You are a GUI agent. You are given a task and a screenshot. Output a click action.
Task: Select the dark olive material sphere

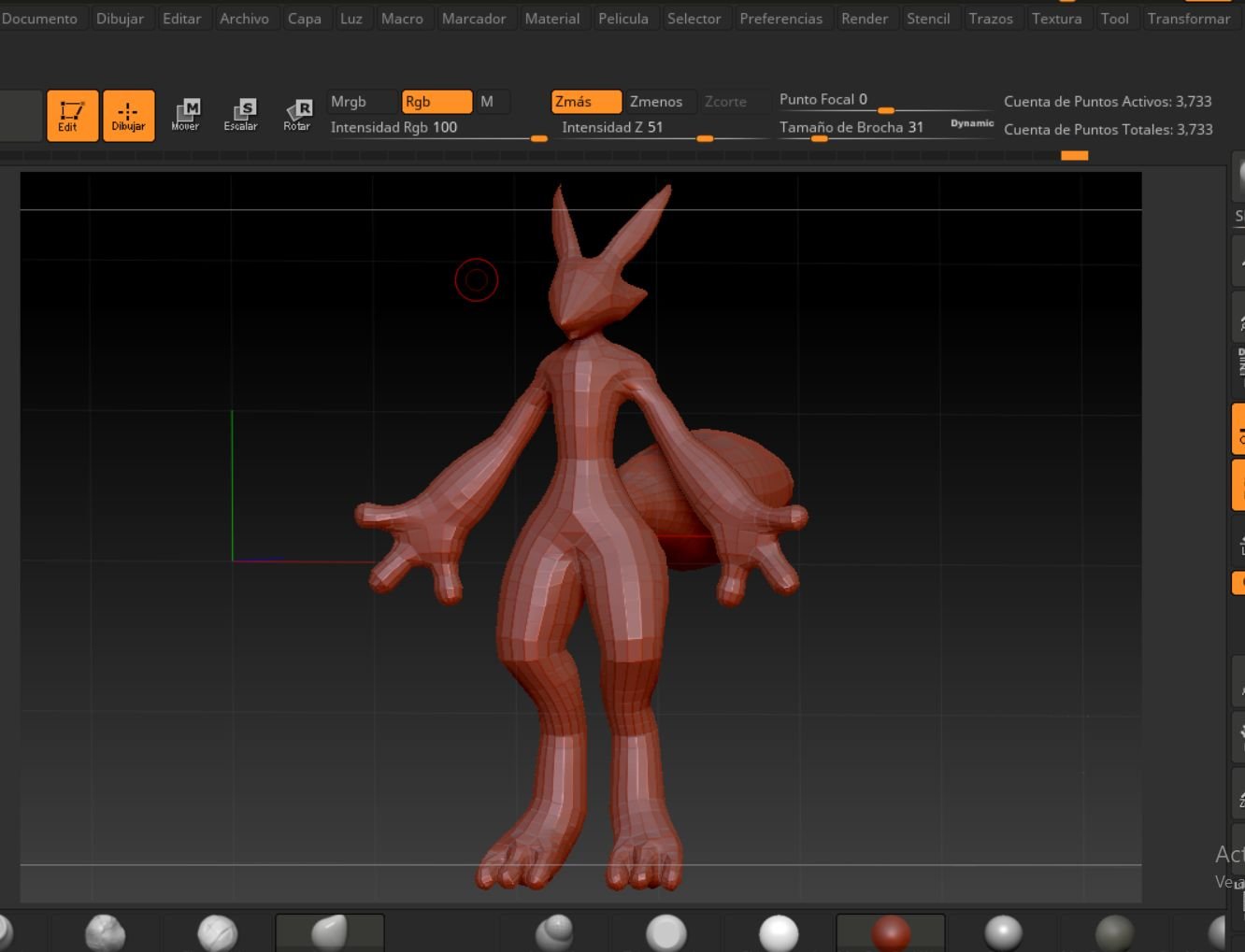(x=1114, y=933)
